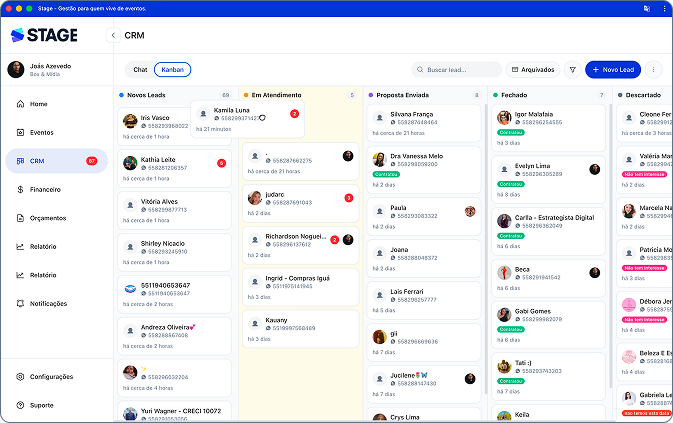This screenshot has width=673, height=423.
Task: Collapse the sidebar with the chevron button
Action: click(x=113, y=35)
